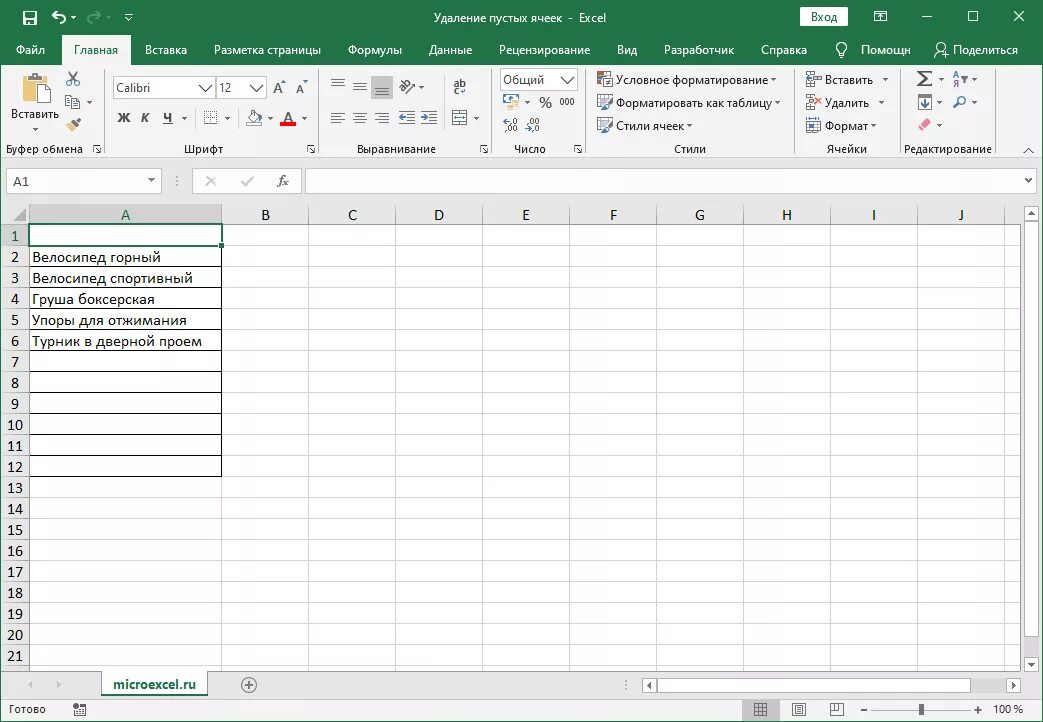The width and height of the screenshot is (1043, 722).
Task: Click the Формат cells button
Action: [x=841, y=126]
